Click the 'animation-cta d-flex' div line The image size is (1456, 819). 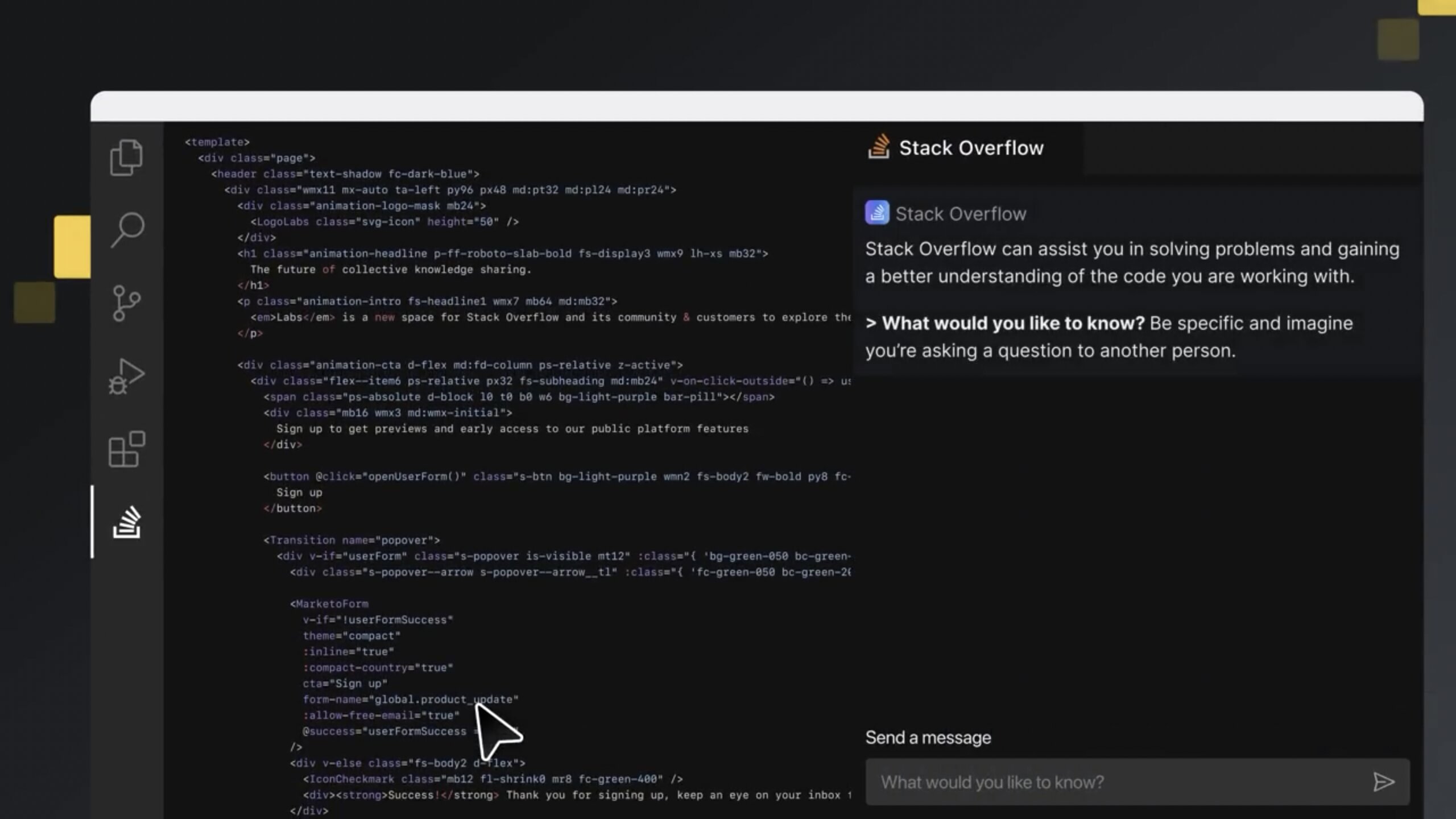coord(460,365)
